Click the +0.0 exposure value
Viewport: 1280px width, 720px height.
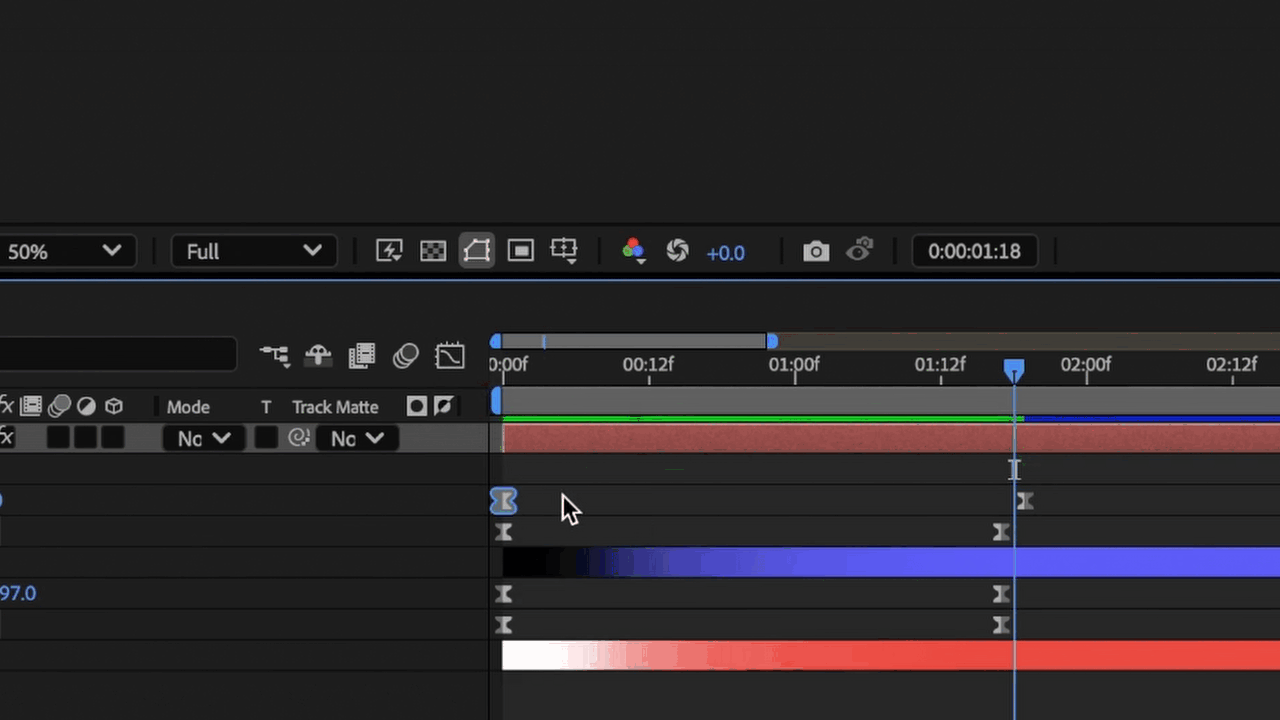(x=725, y=253)
